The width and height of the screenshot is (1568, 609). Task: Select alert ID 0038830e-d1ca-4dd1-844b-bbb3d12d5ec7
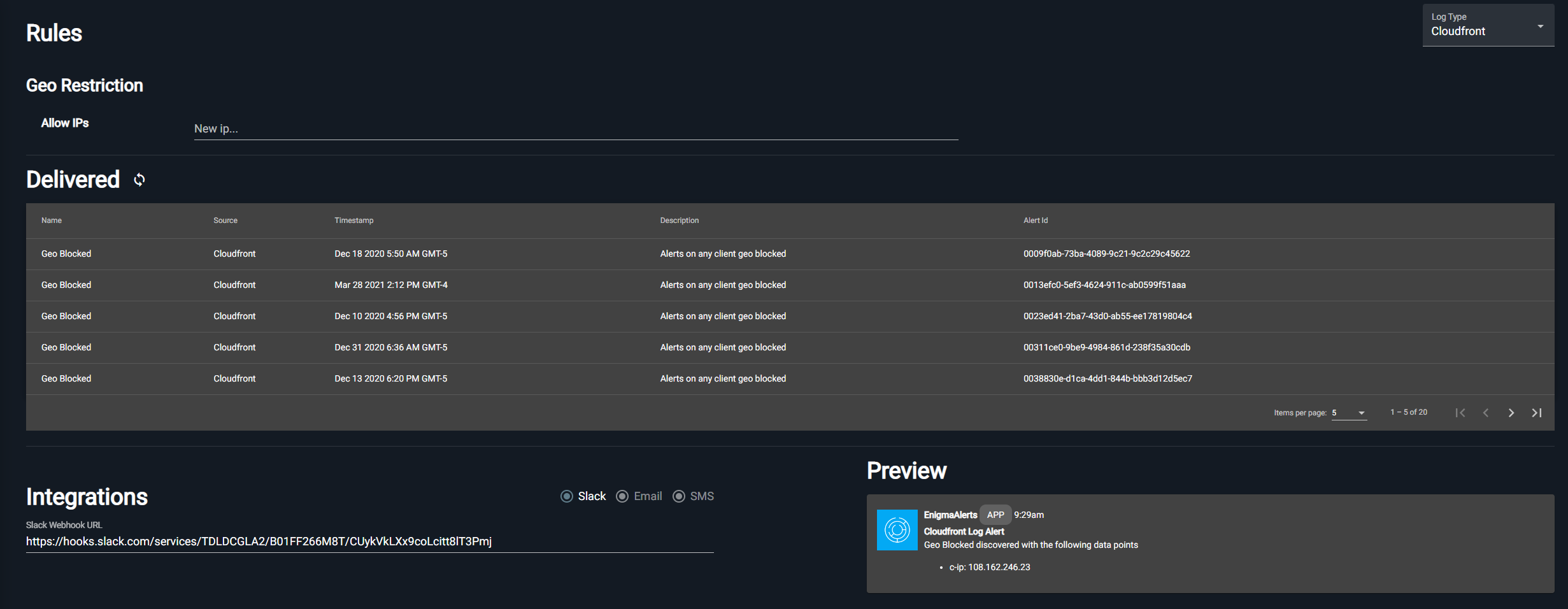tap(1108, 378)
